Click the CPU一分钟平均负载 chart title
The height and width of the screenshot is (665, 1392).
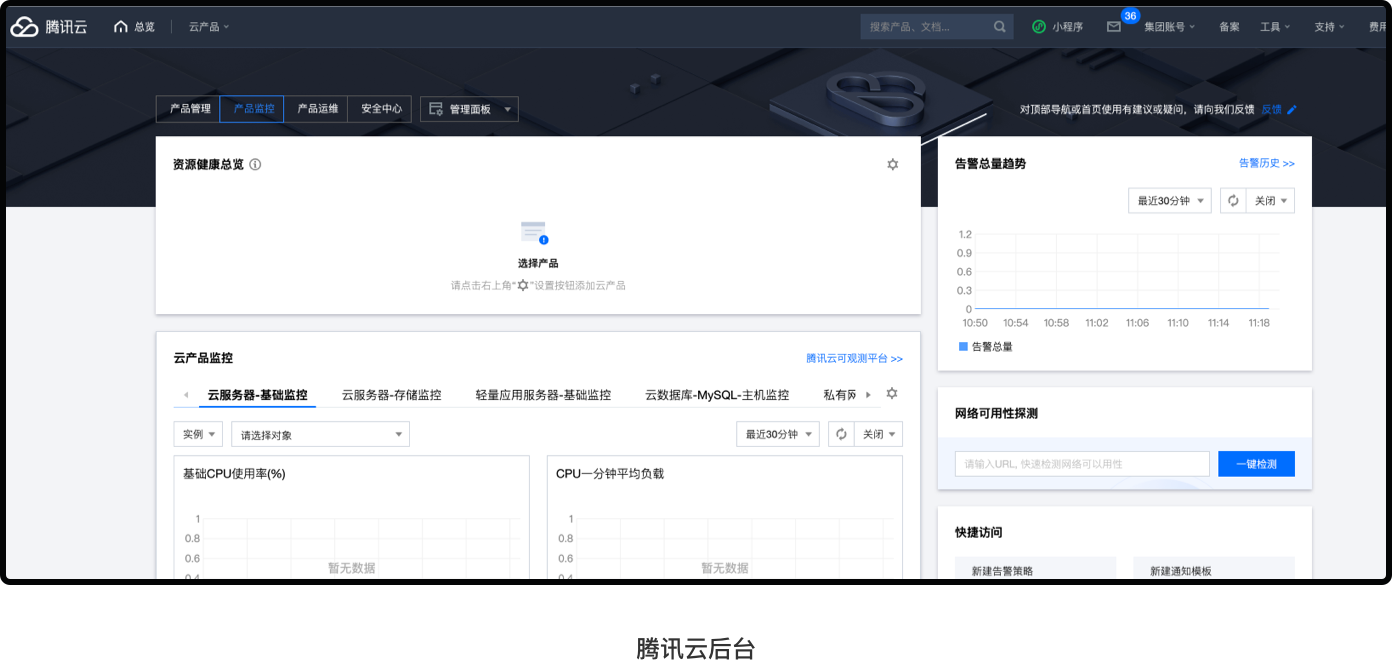pos(610,474)
